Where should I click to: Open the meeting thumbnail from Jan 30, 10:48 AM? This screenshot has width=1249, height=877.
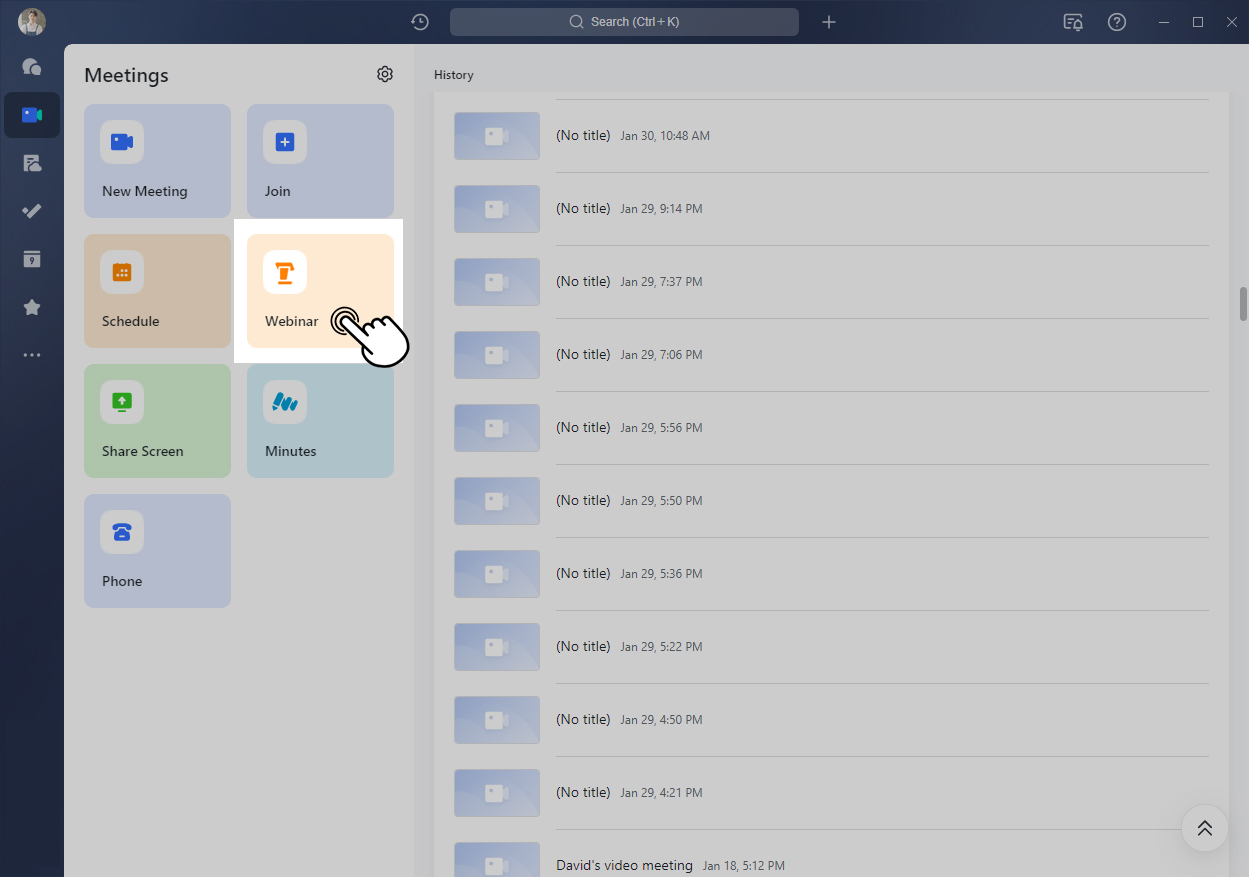(497, 136)
